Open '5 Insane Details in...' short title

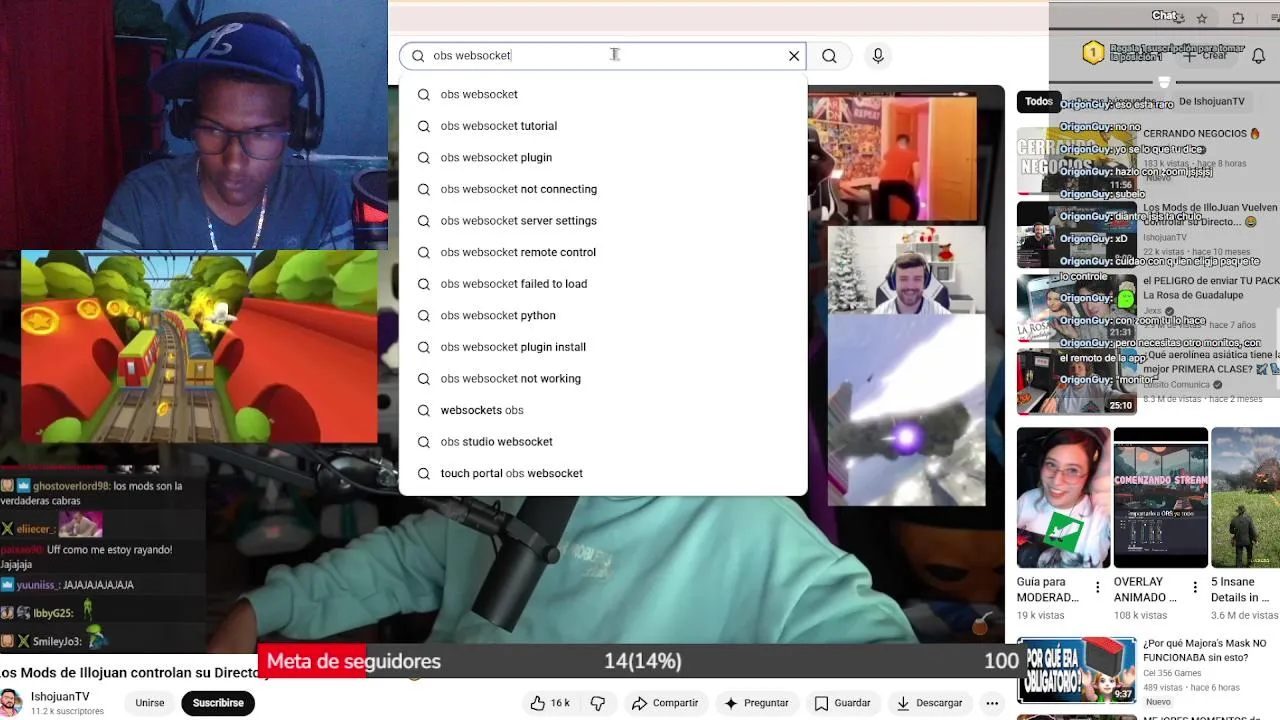point(1240,589)
